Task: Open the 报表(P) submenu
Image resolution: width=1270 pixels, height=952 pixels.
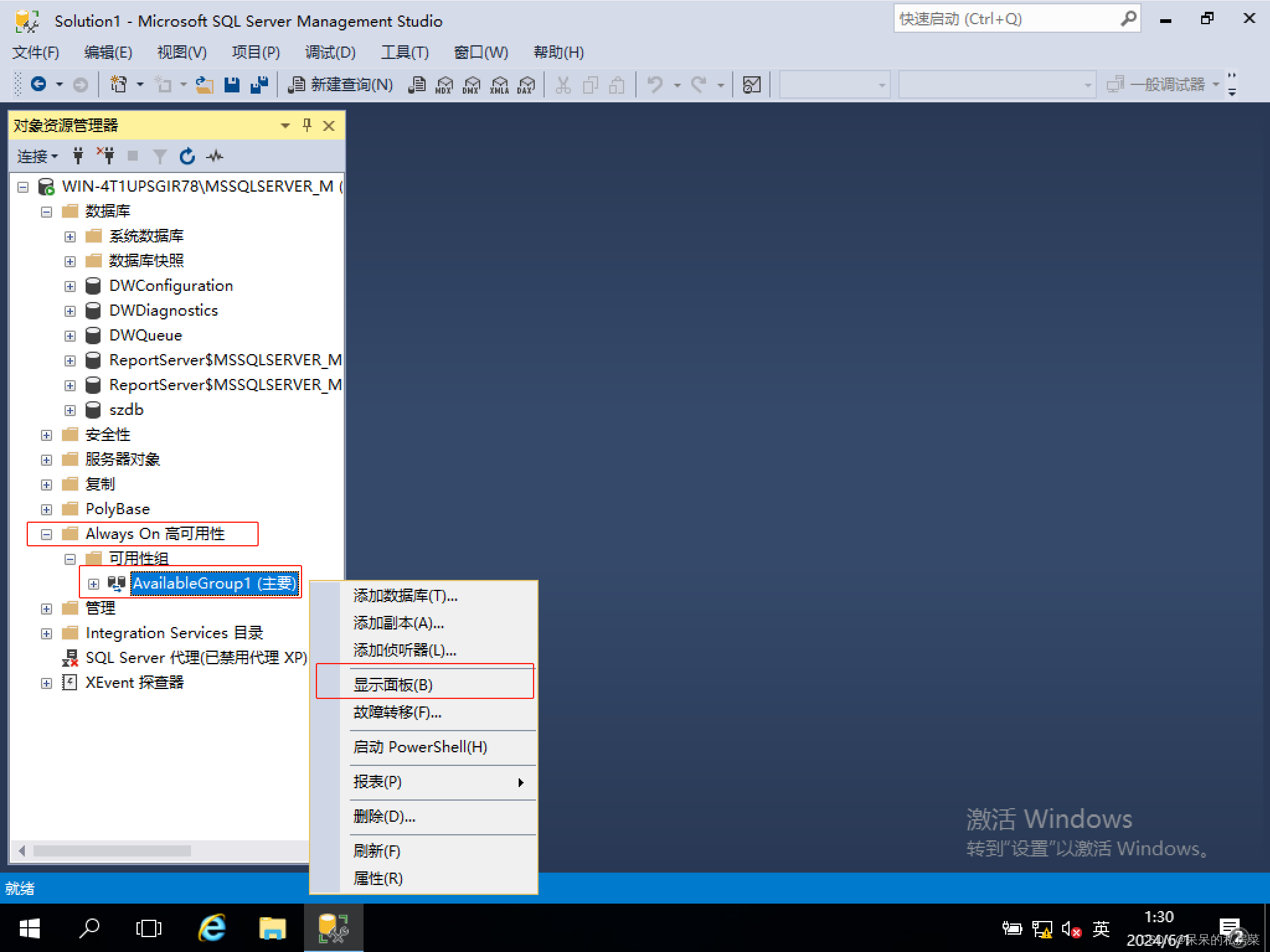Action: 423,781
